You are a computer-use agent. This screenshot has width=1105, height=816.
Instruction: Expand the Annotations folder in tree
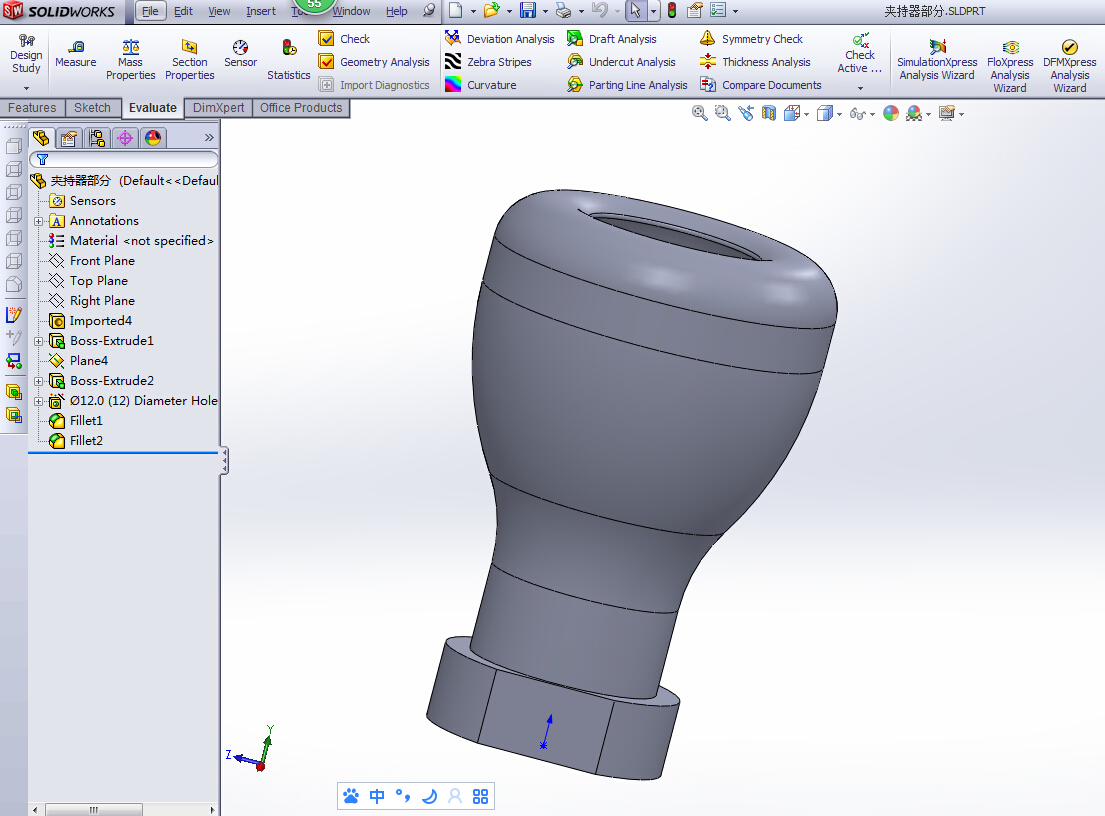point(39,221)
